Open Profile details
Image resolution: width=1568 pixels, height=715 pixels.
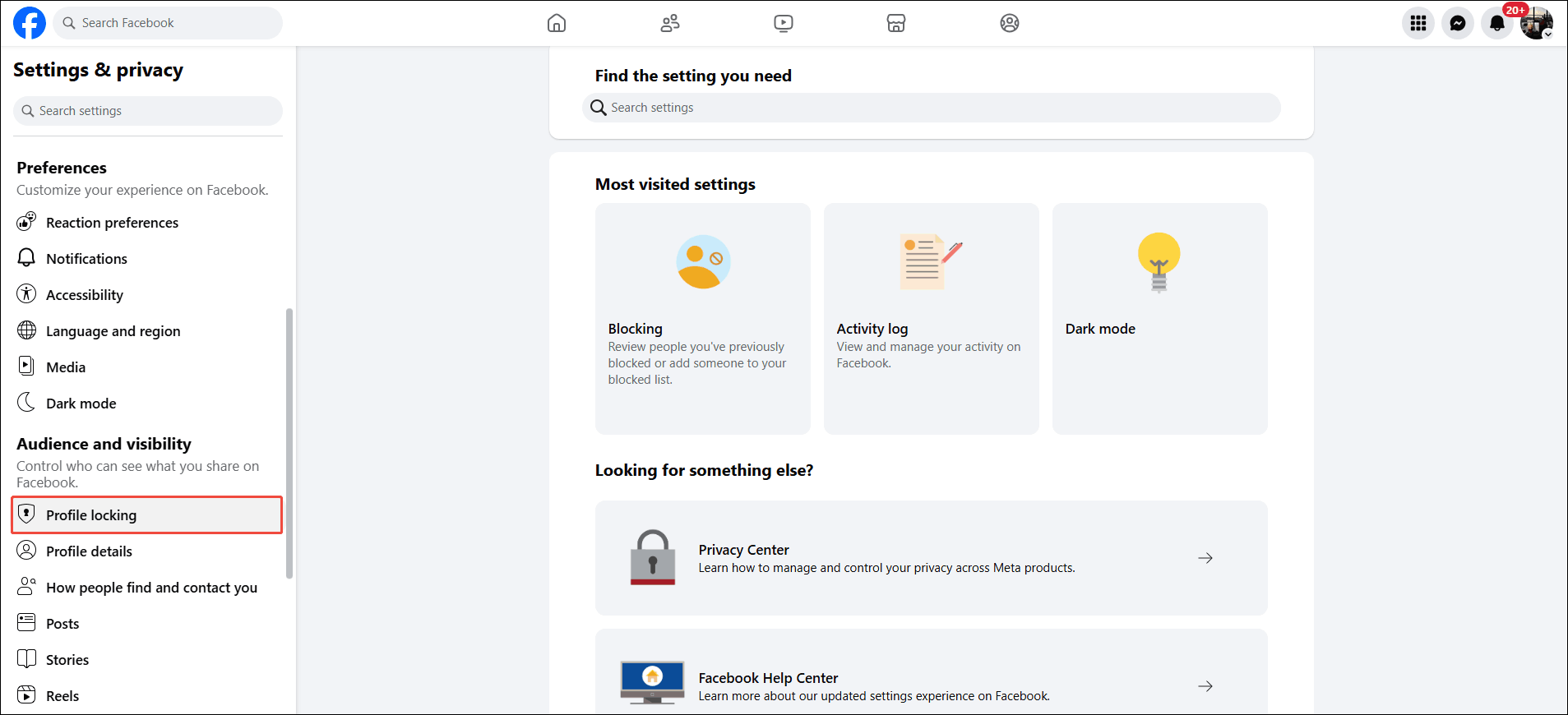148,551
